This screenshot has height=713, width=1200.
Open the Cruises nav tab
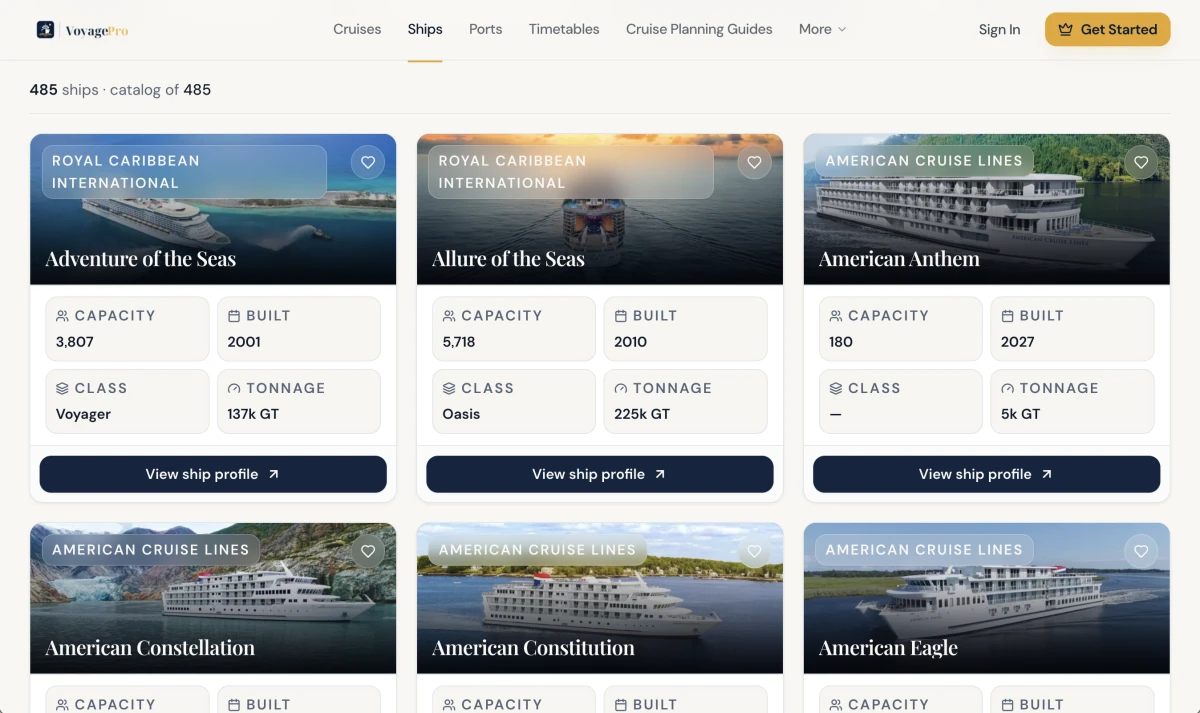point(357,29)
